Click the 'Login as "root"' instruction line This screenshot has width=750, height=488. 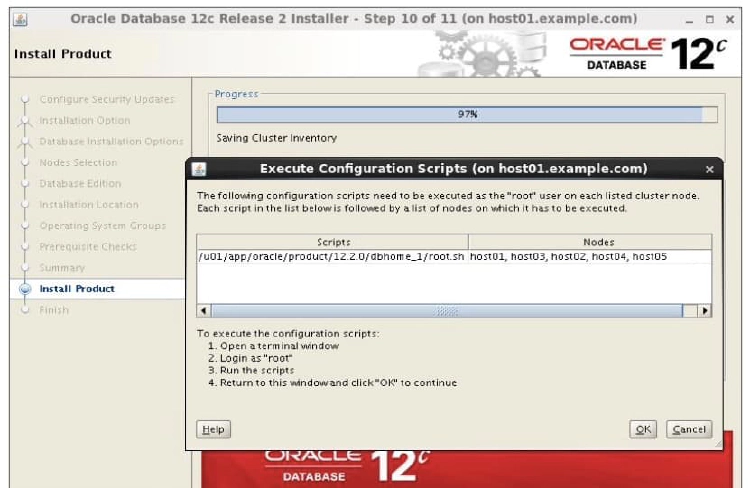[251, 358]
